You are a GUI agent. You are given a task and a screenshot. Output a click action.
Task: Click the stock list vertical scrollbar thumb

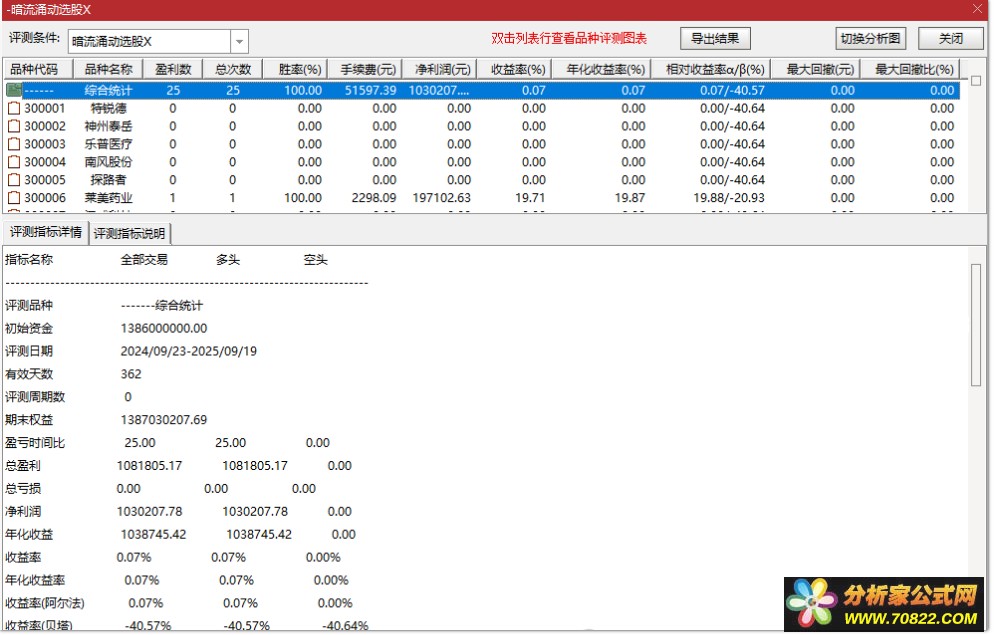[x=976, y=81]
